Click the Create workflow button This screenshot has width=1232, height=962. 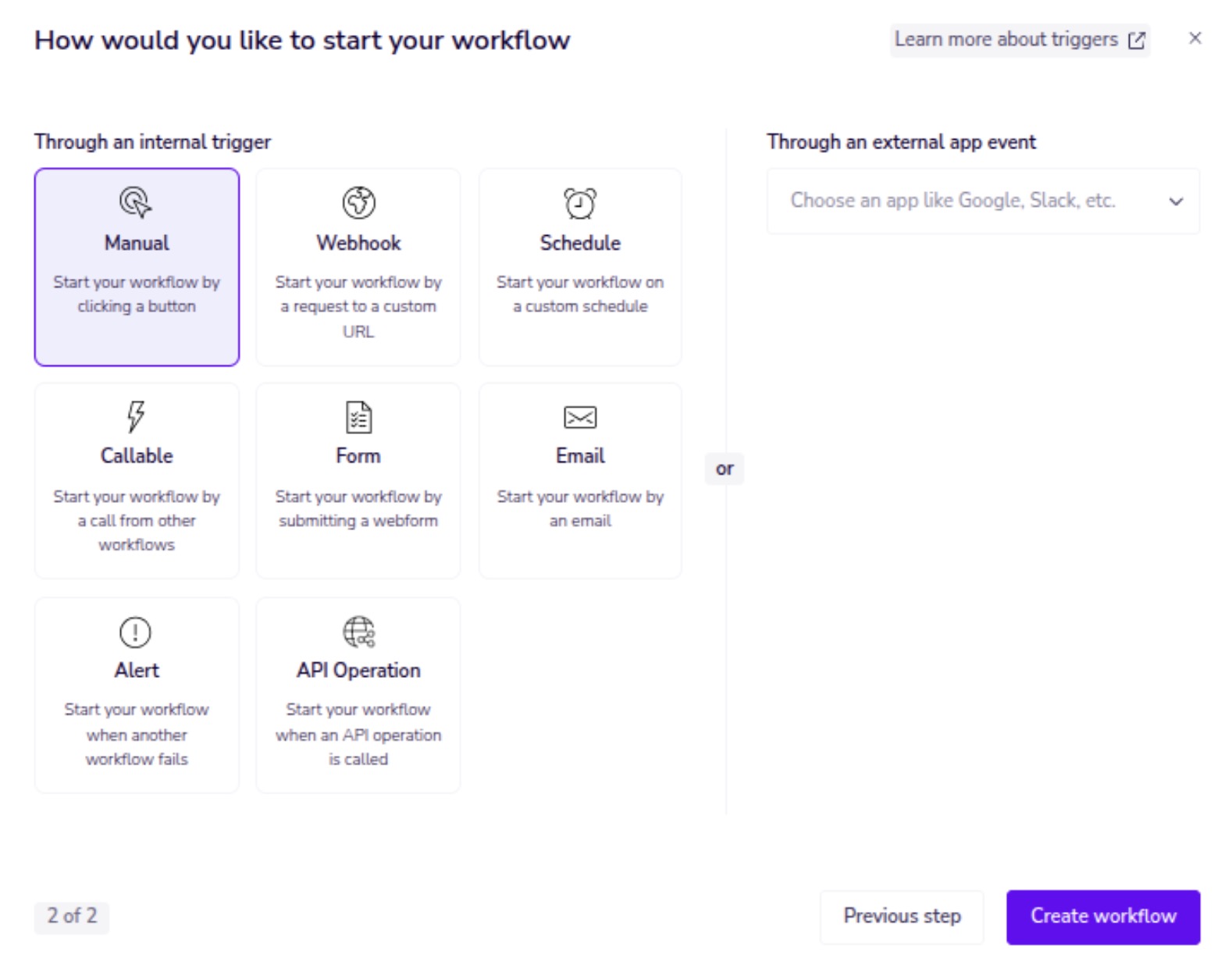pyautogui.click(x=1102, y=916)
